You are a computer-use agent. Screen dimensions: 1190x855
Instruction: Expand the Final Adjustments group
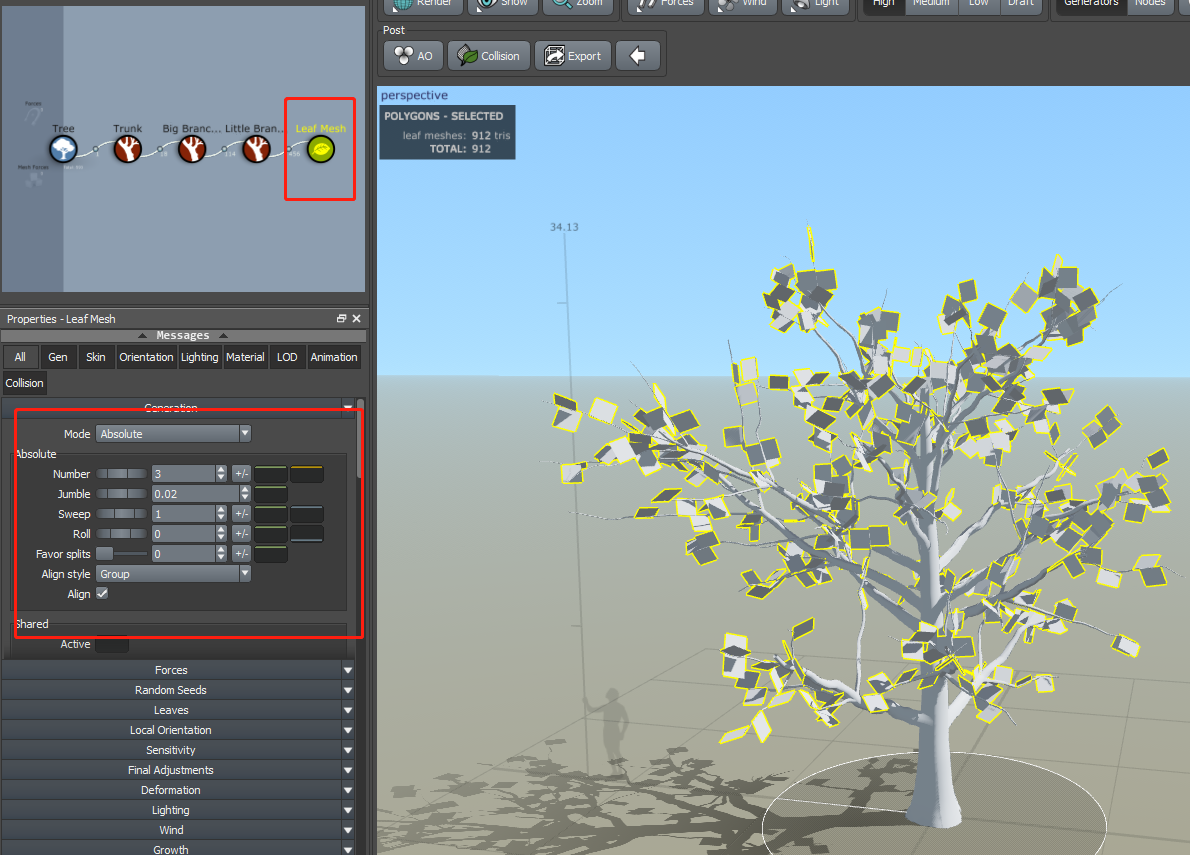point(178,770)
